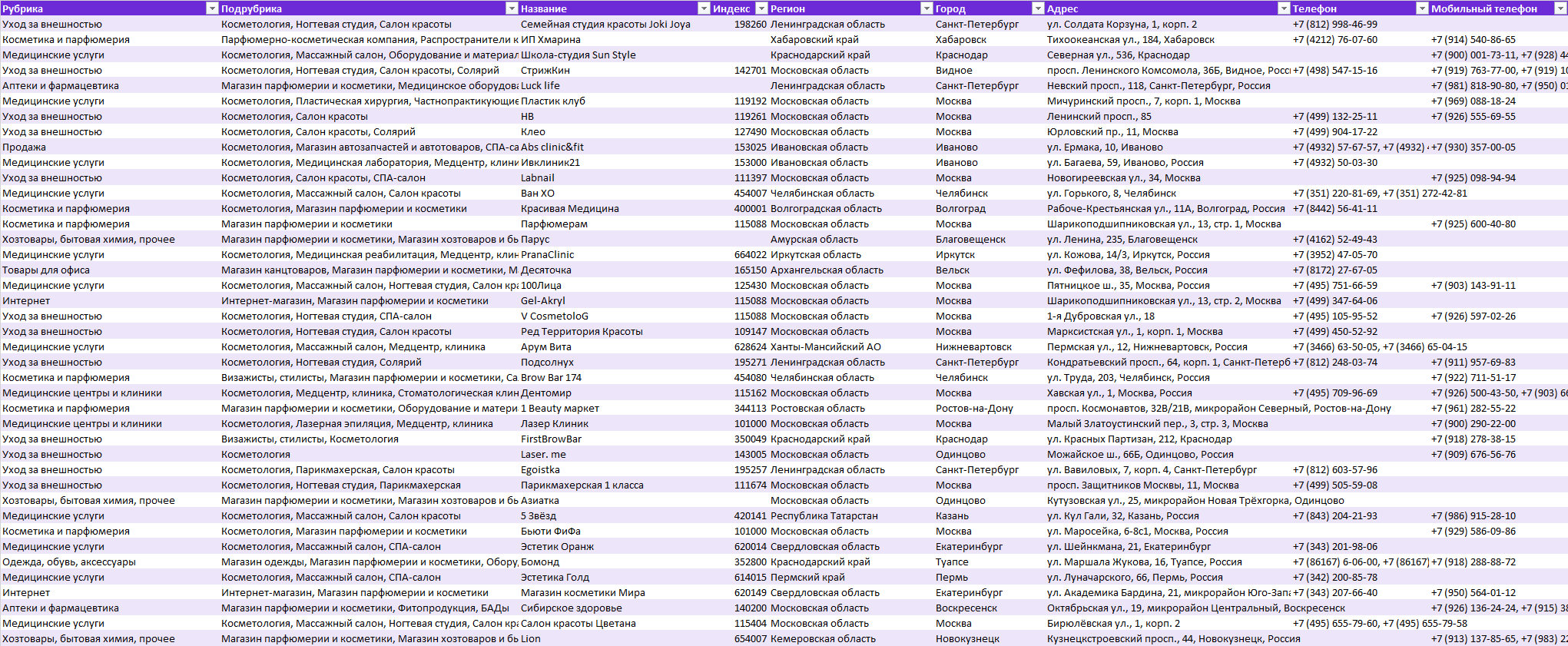Open the Название column filter dropdown
Viewport: 1568px width, 646px height.
[704, 8]
